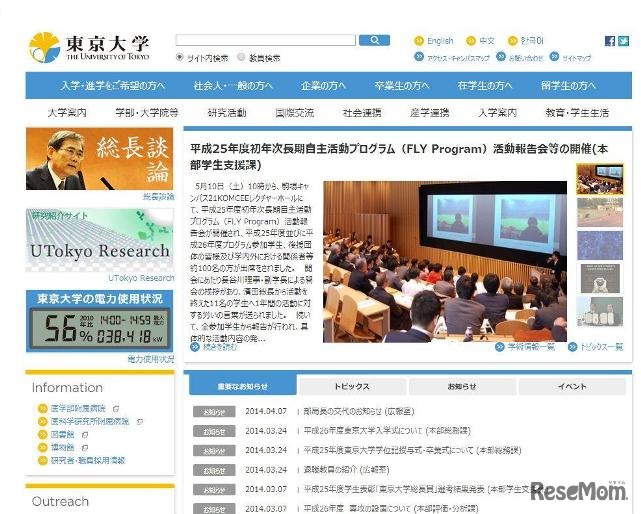The width and height of the screenshot is (641, 514).
Task: Click external-link icon after 医学部附属病院
Action: coord(116,409)
